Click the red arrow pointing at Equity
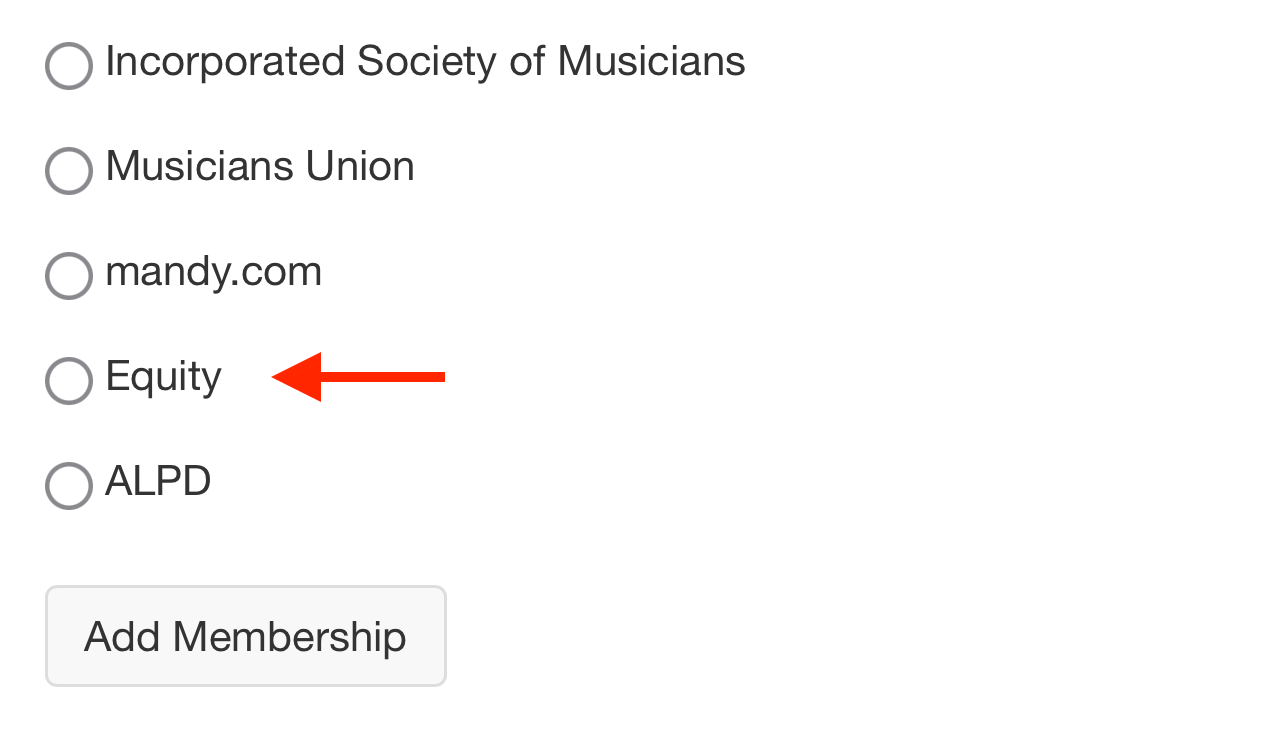1284x741 pixels. pyautogui.click(x=358, y=377)
